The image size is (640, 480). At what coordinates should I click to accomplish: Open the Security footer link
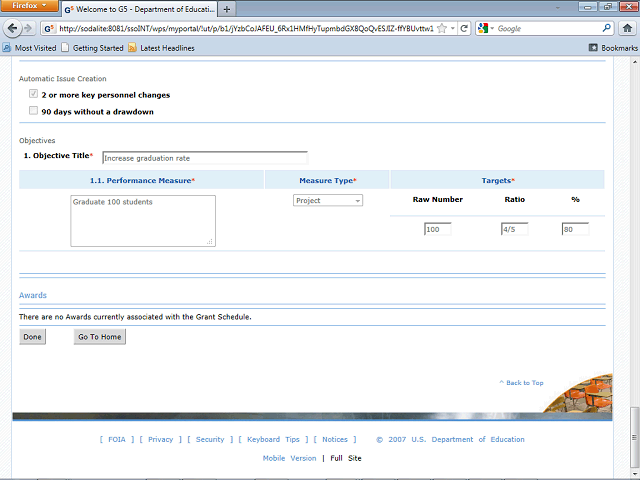click(x=210, y=439)
